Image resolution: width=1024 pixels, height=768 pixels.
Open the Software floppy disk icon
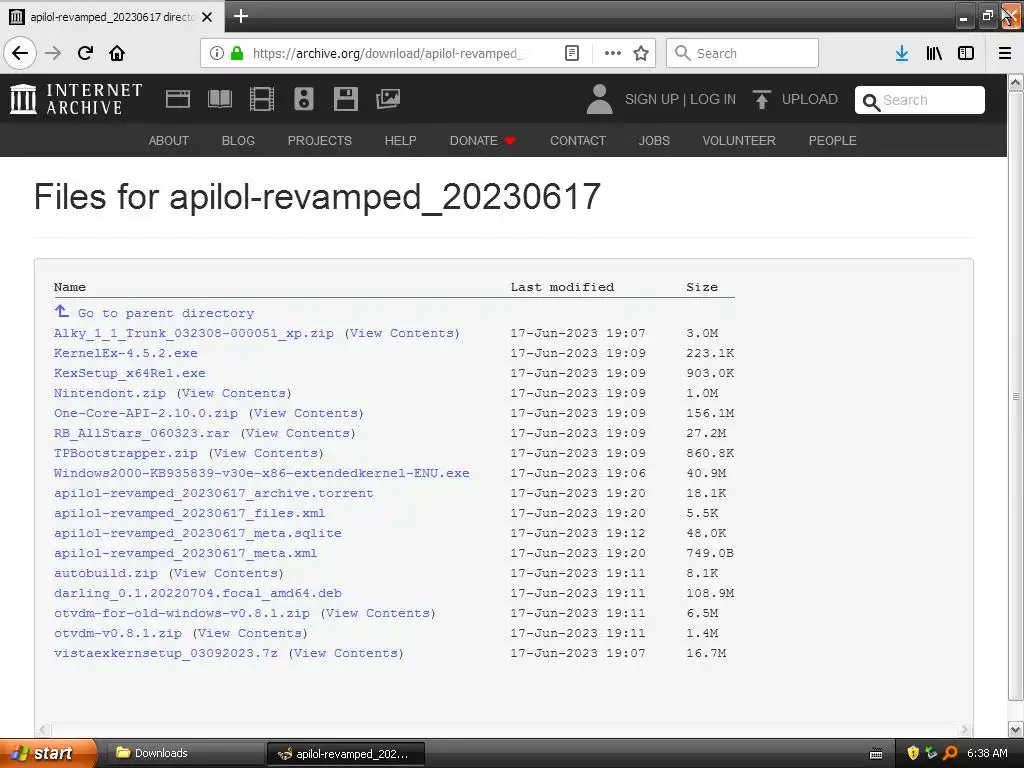click(345, 99)
